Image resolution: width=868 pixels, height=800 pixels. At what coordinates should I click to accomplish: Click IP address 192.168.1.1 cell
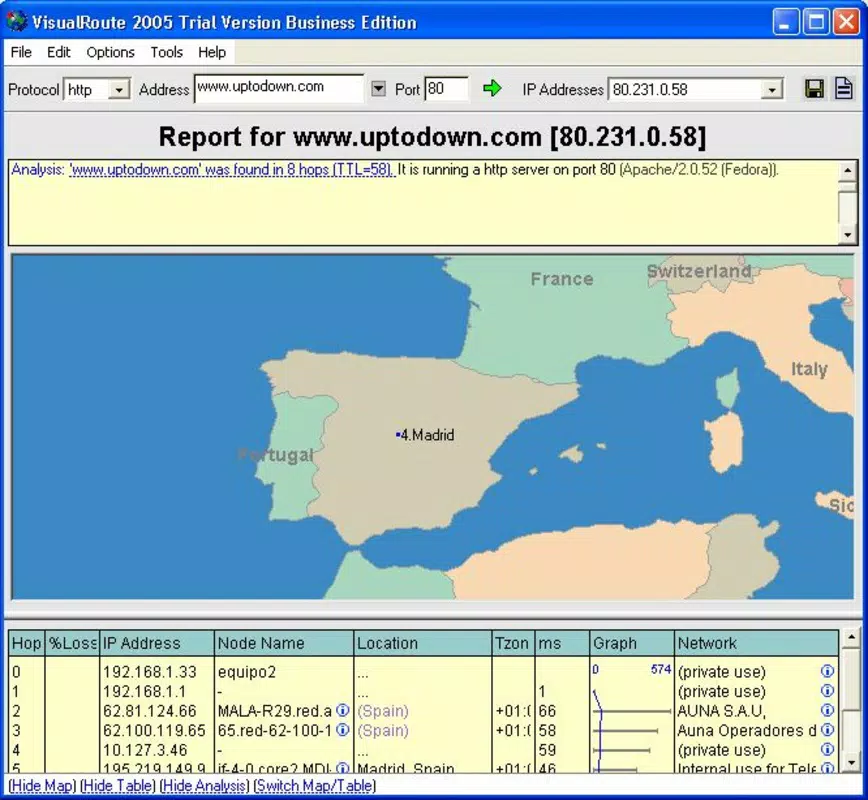[x=144, y=691]
